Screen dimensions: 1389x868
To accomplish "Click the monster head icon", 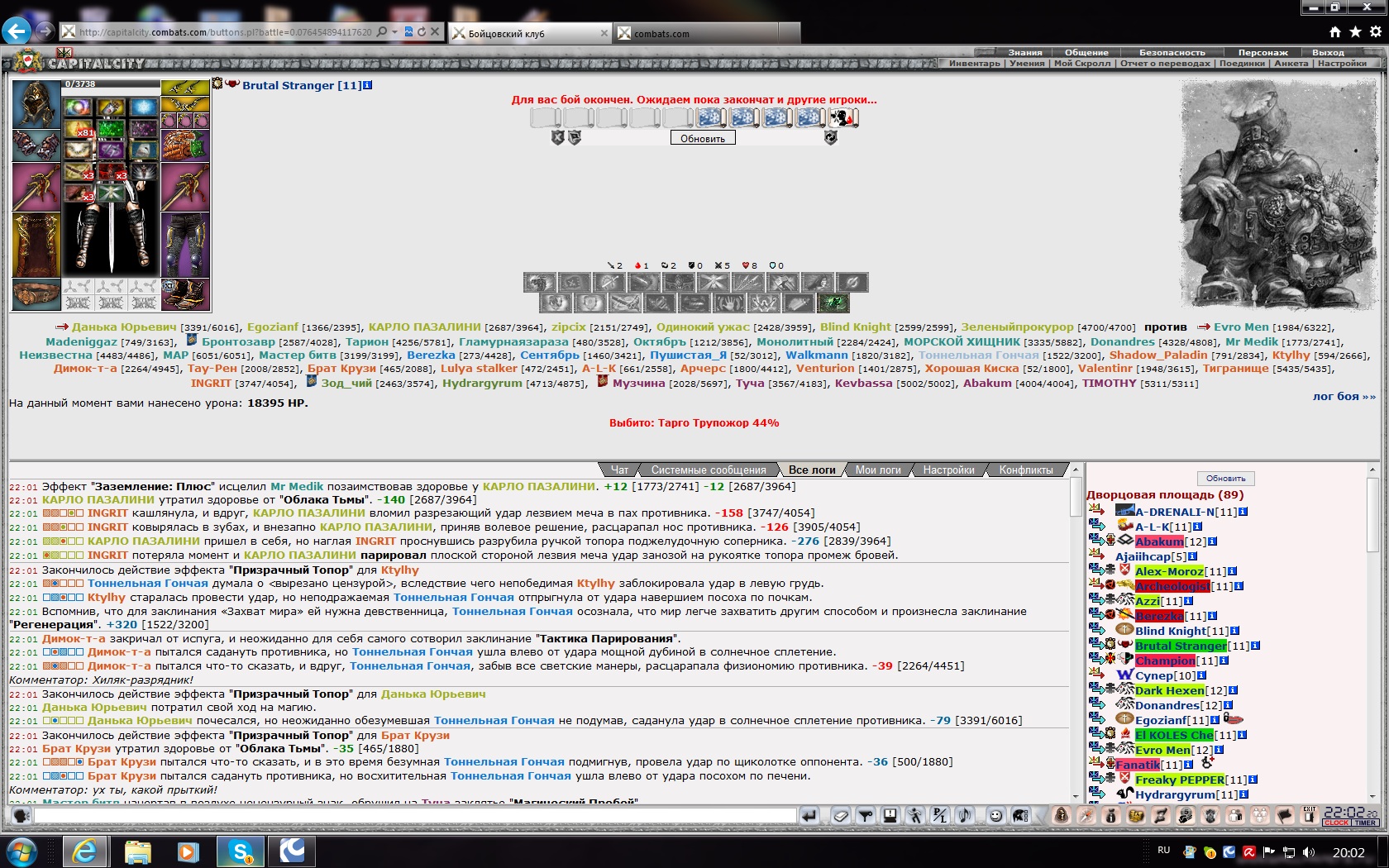I will point(1210,816).
